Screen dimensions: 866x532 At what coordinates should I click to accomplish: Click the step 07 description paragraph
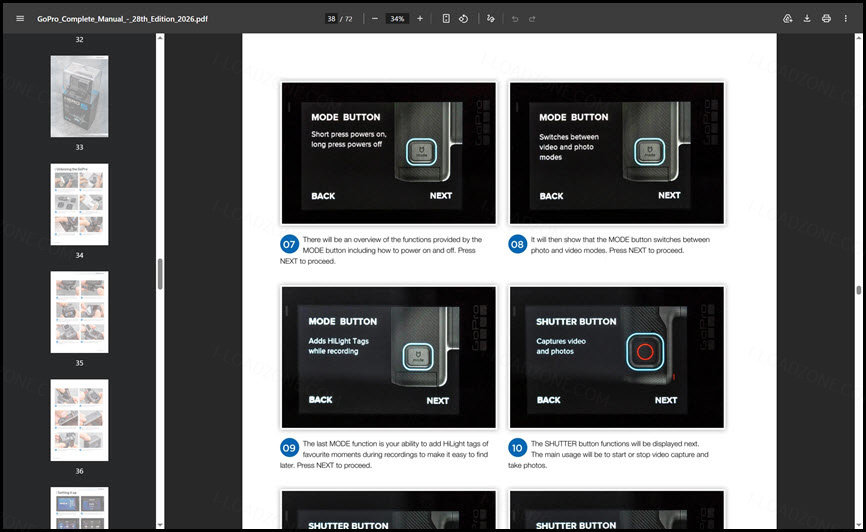click(x=382, y=250)
